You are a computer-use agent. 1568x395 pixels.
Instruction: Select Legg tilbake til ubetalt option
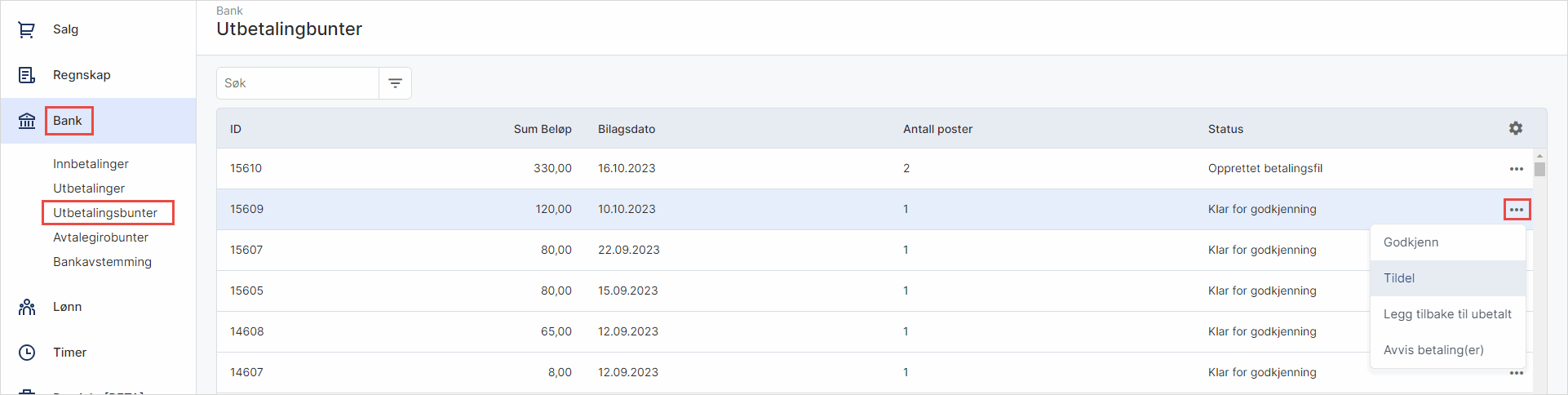click(1447, 314)
